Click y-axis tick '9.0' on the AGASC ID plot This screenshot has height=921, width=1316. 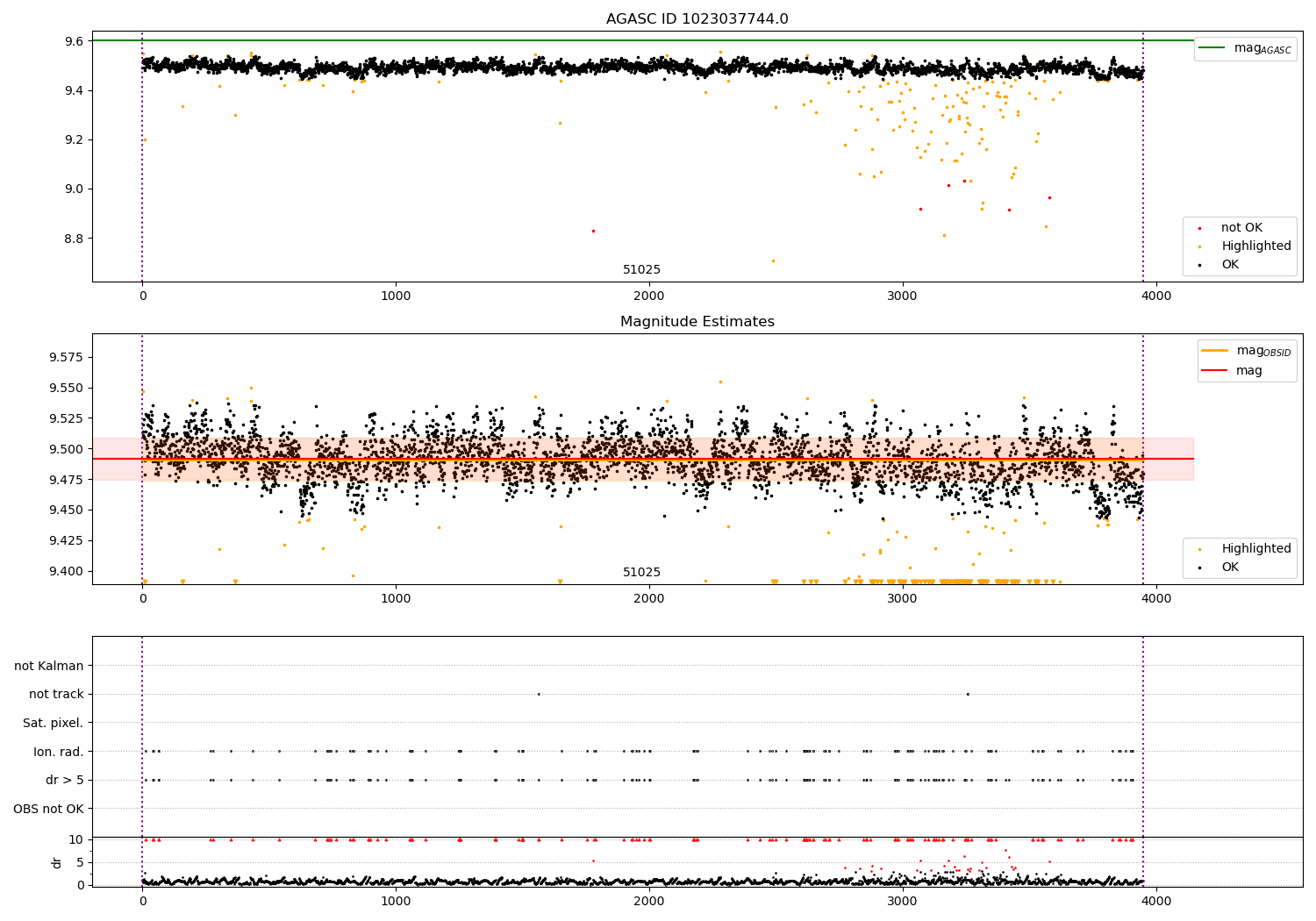74,189
